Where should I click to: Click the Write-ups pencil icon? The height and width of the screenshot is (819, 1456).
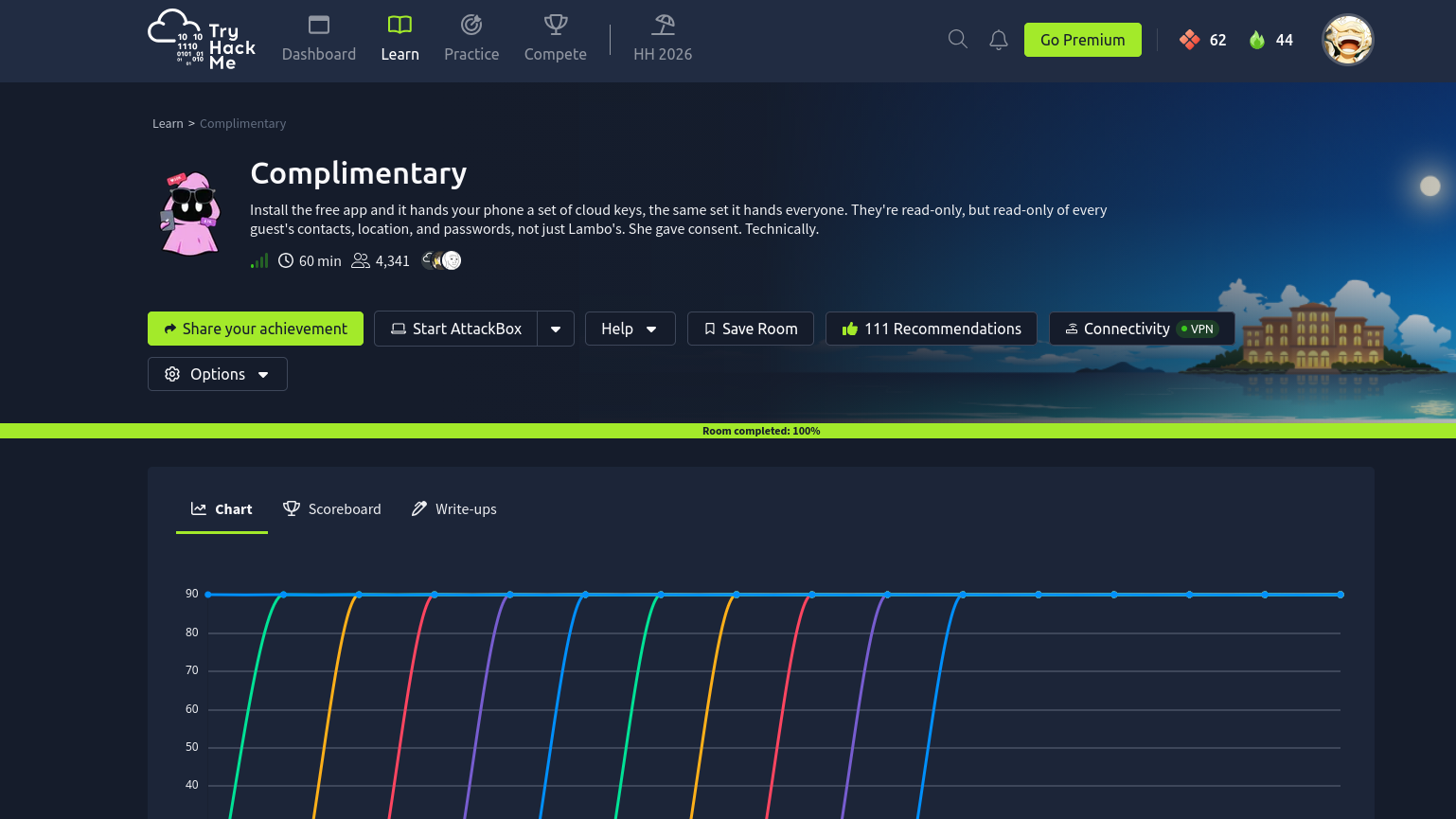(419, 508)
